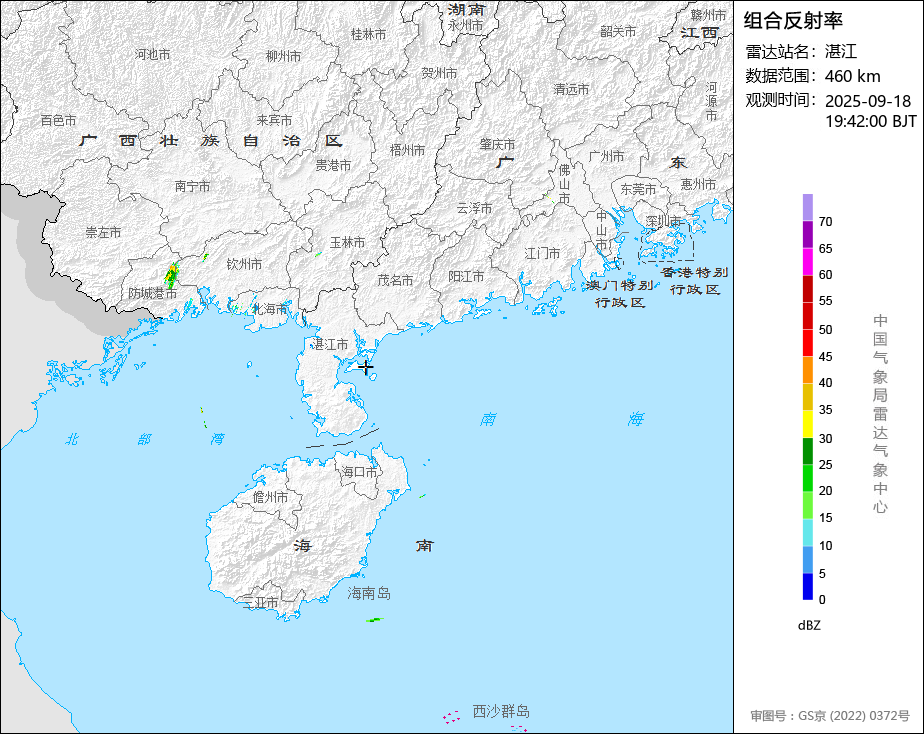Click the echo in the 北部湾 waters

[x=203, y=416]
